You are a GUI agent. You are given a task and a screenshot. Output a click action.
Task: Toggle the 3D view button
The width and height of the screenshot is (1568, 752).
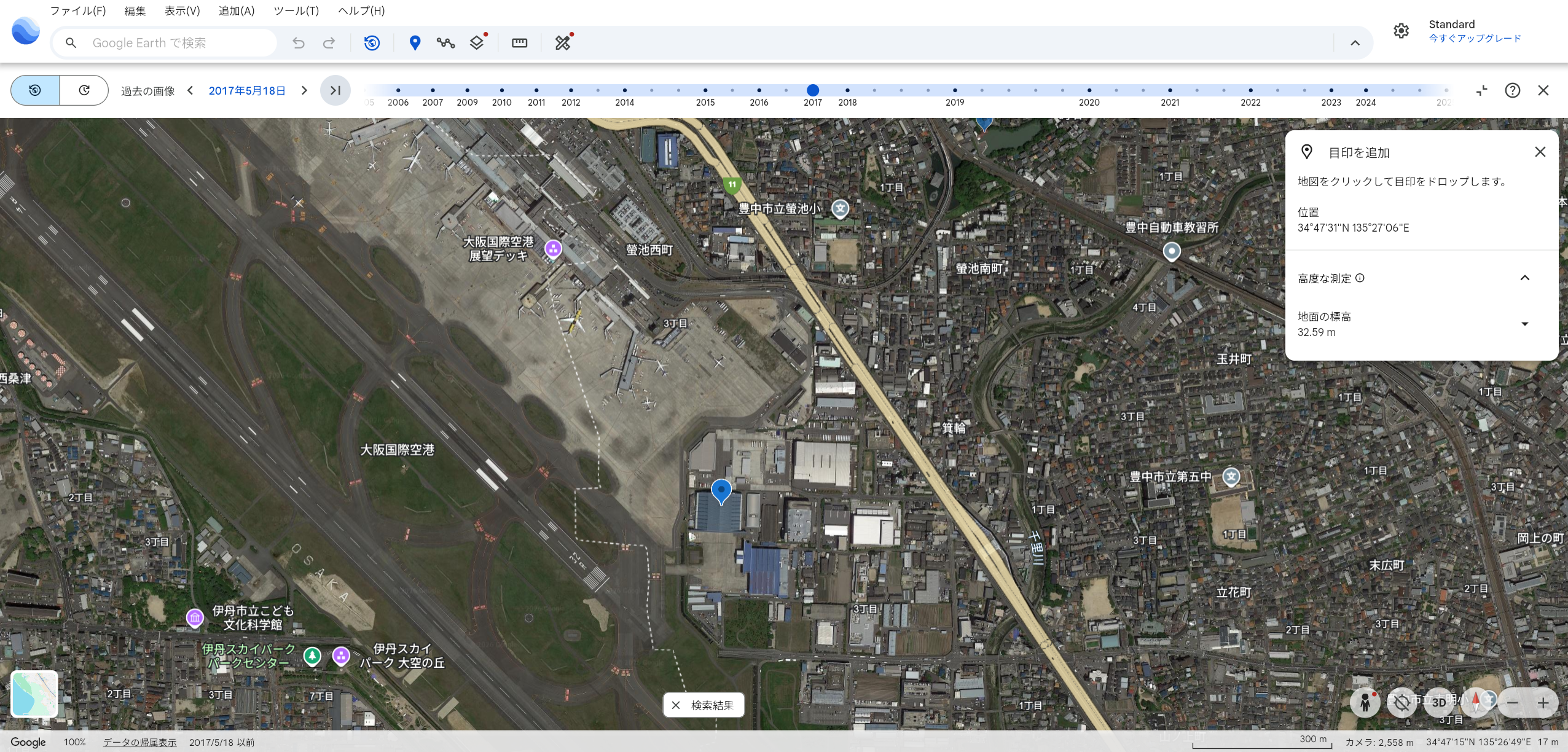point(1439,702)
